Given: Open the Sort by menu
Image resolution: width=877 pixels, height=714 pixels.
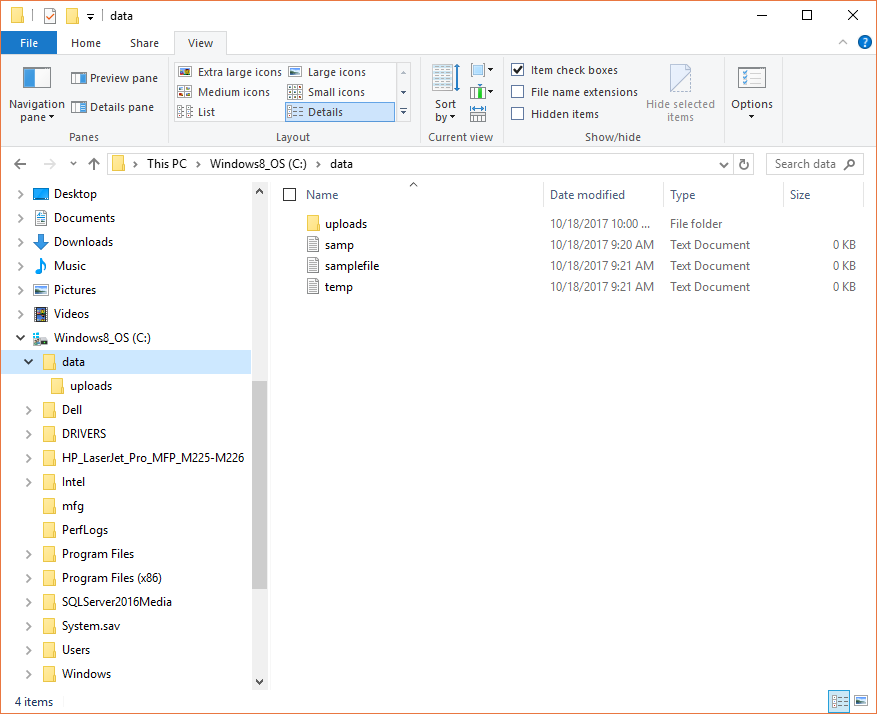Looking at the screenshot, I should (446, 93).
